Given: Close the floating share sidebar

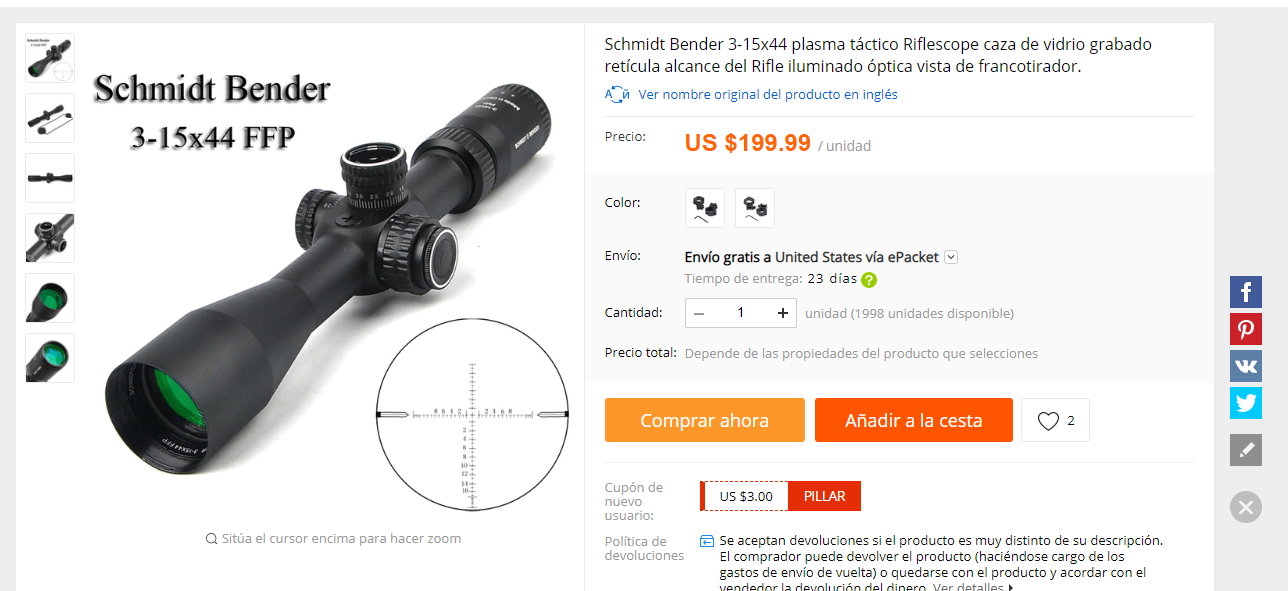Looking at the screenshot, I should (x=1245, y=507).
